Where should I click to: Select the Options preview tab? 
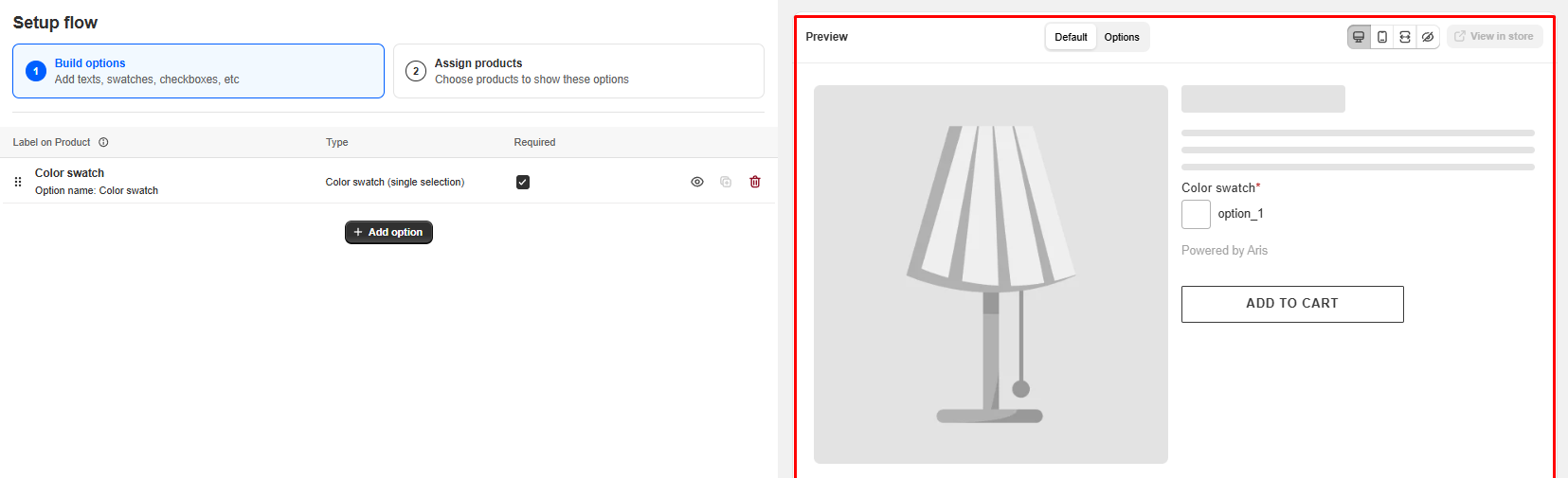[1122, 37]
